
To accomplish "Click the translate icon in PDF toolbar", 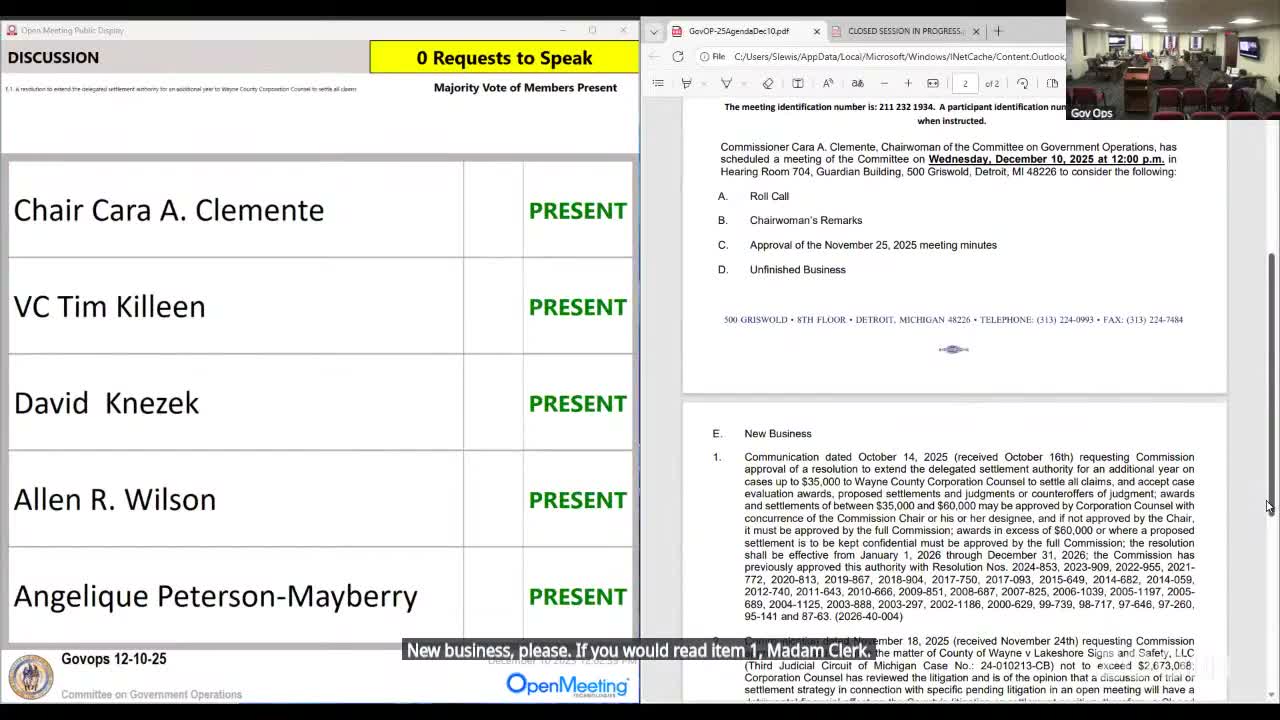I will [x=857, y=83].
